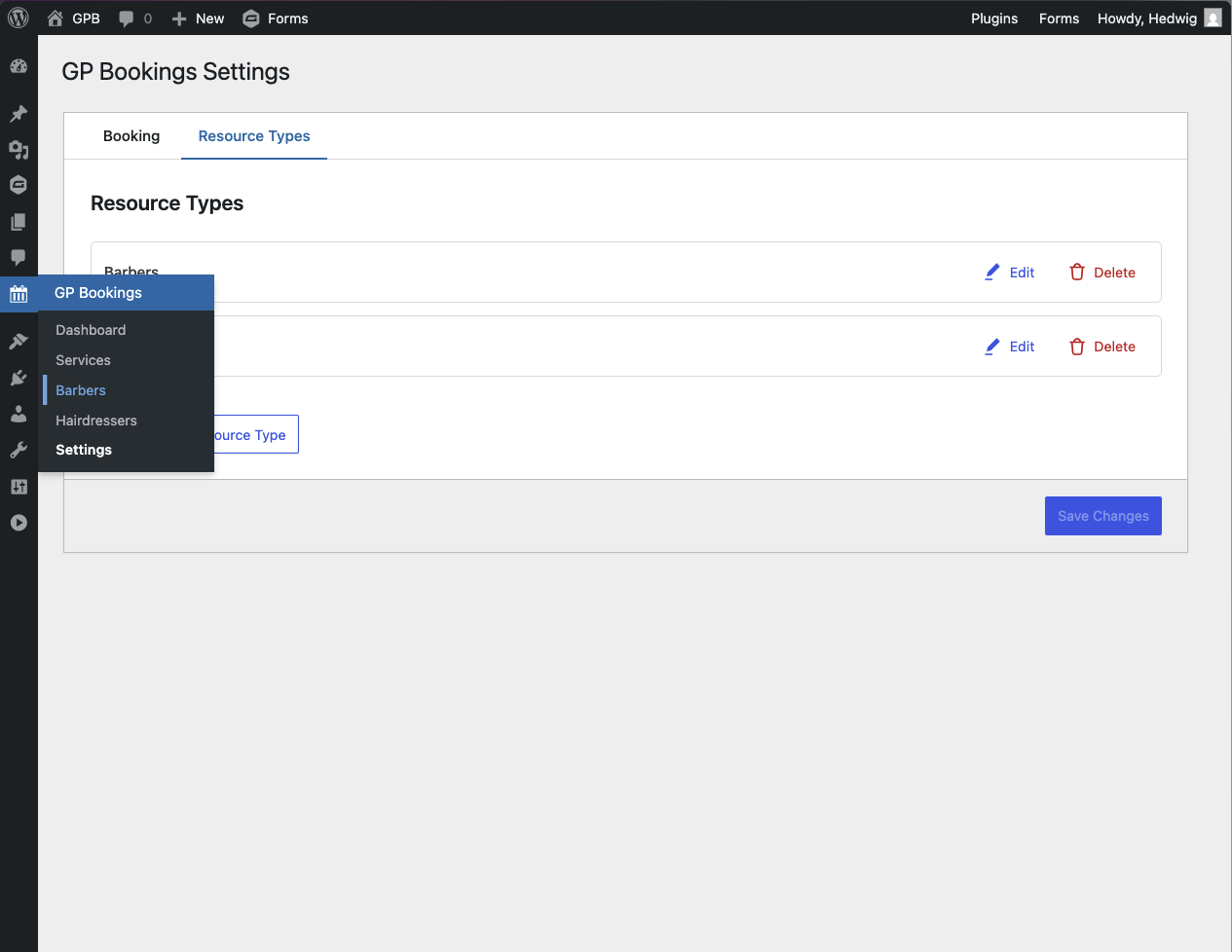
Task: Open the New content menu
Action: [x=198, y=18]
